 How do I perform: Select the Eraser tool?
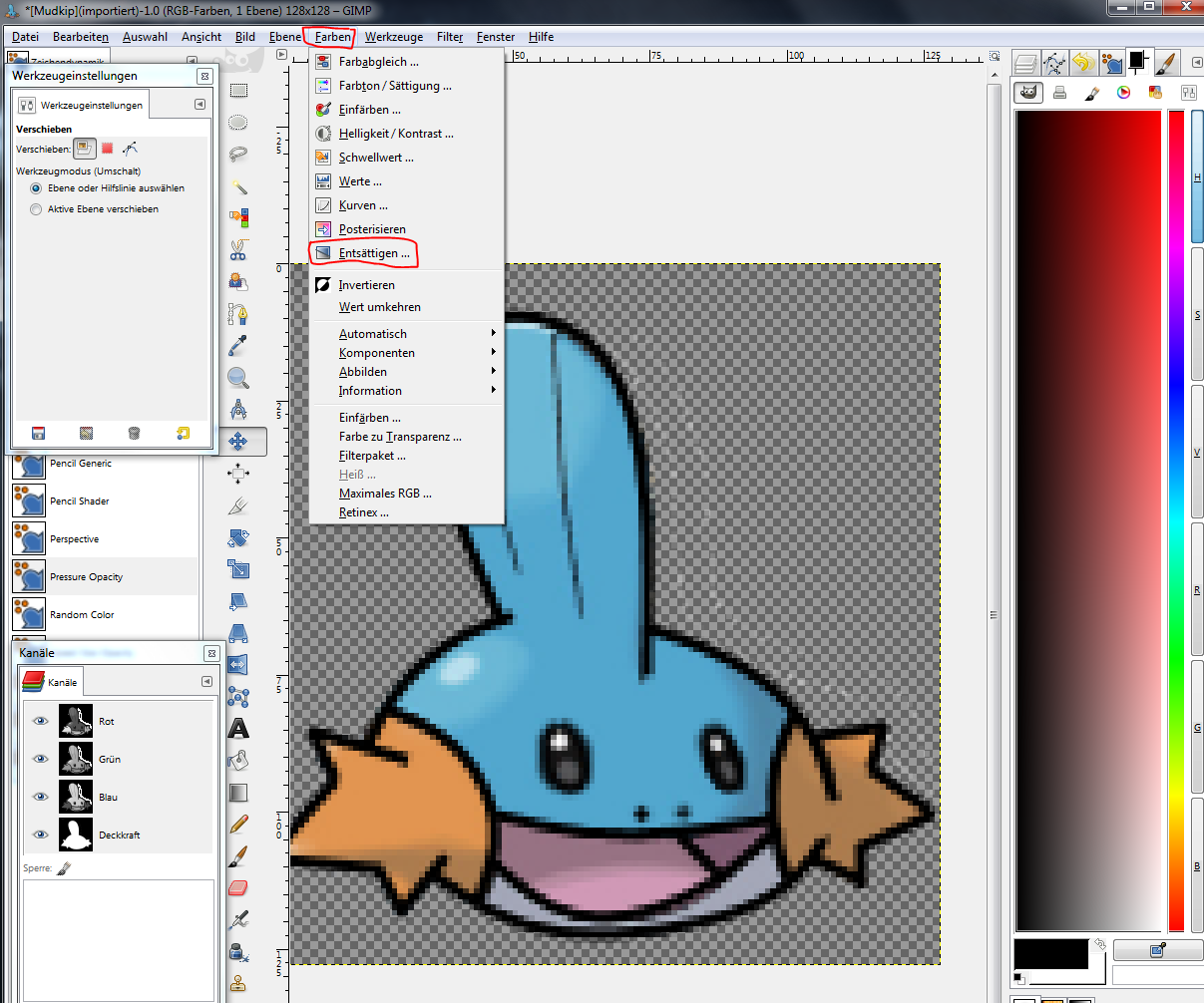238,888
